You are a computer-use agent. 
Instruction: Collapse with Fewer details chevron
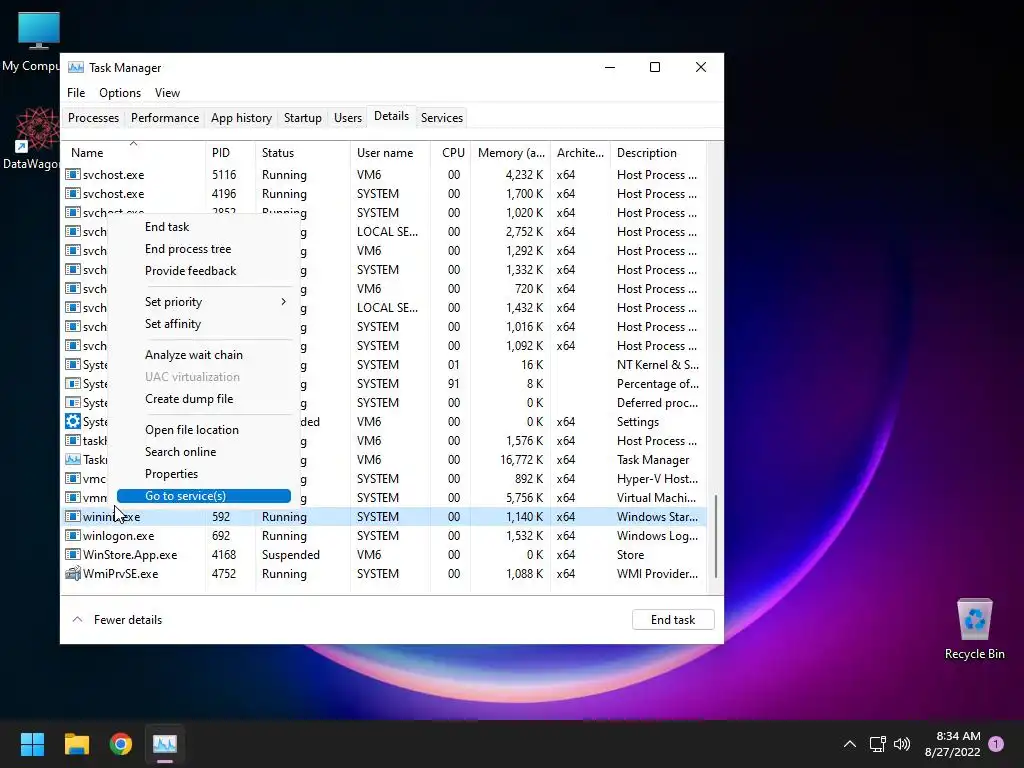tap(77, 619)
